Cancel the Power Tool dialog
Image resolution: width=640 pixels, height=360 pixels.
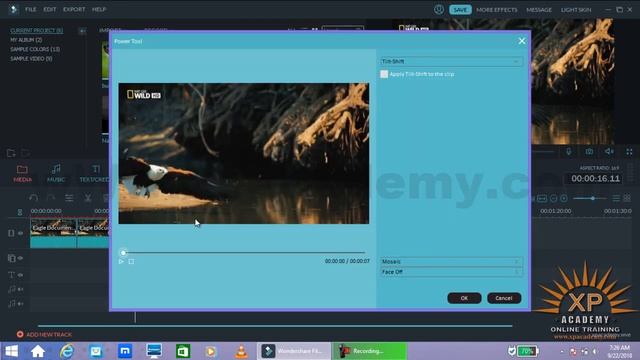[x=504, y=298]
